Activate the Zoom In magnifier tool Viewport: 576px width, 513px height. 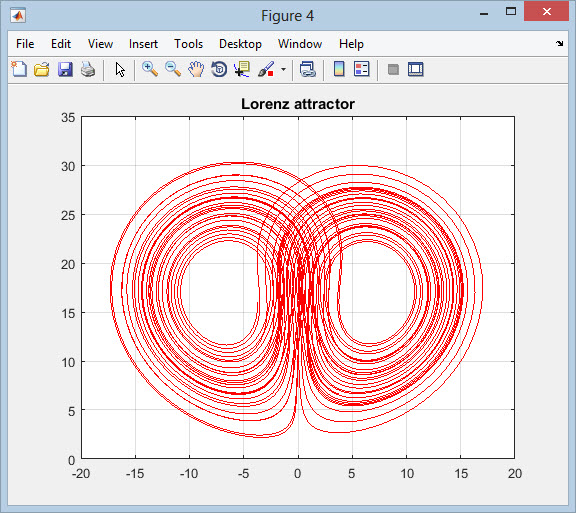150,69
